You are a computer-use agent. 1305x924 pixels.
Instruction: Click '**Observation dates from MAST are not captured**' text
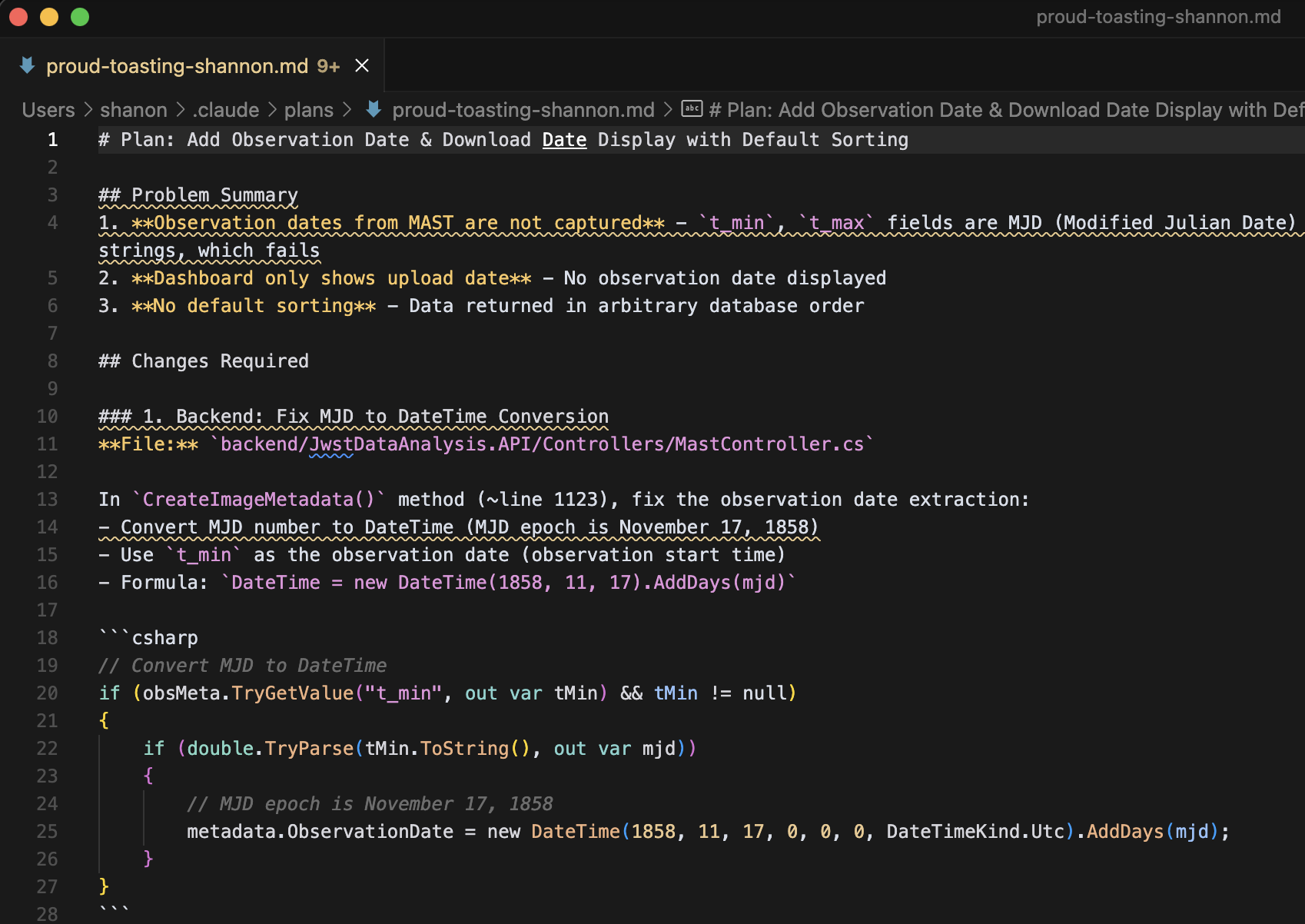point(398,223)
